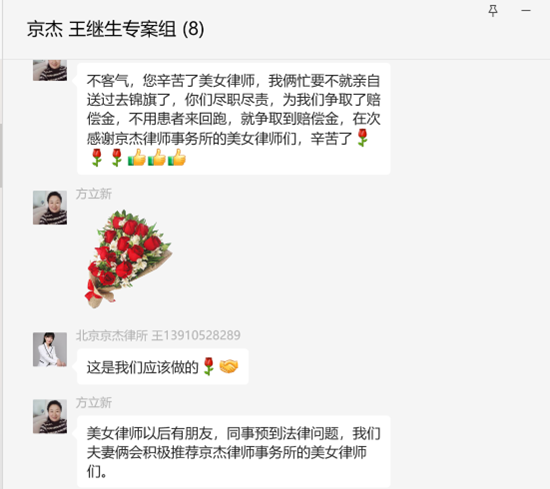Click the lawyer avatar in the white suit
Image resolution: width=550 pixels, height=489 pixels.
coord(50,349)
